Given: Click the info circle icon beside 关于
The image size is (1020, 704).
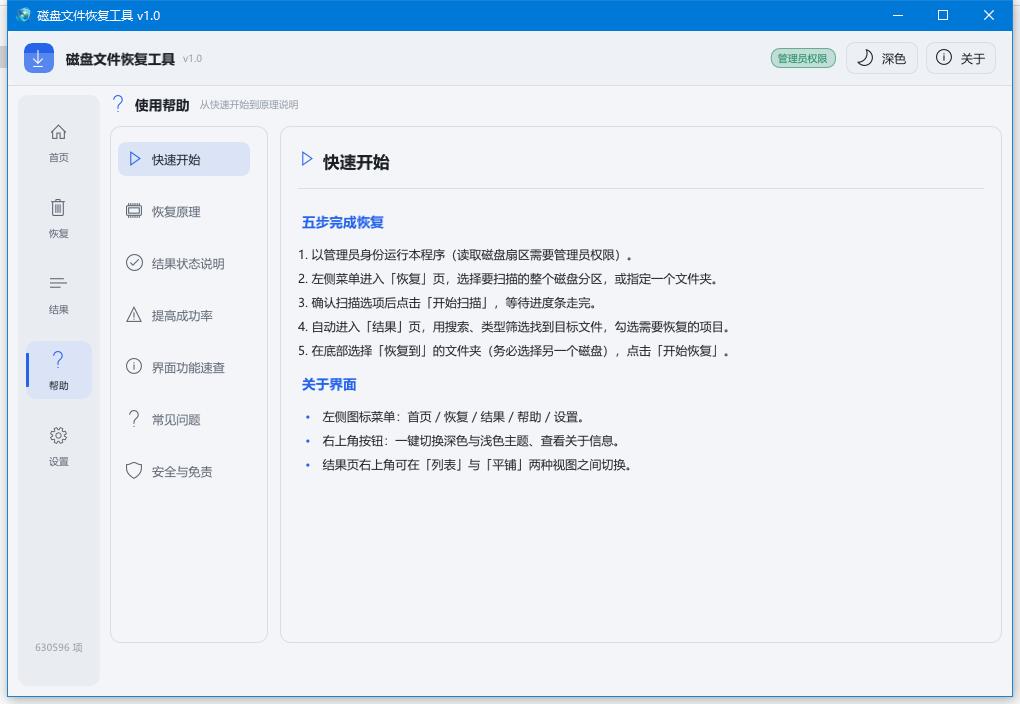Looking at the screenshot, I should 943,57.
